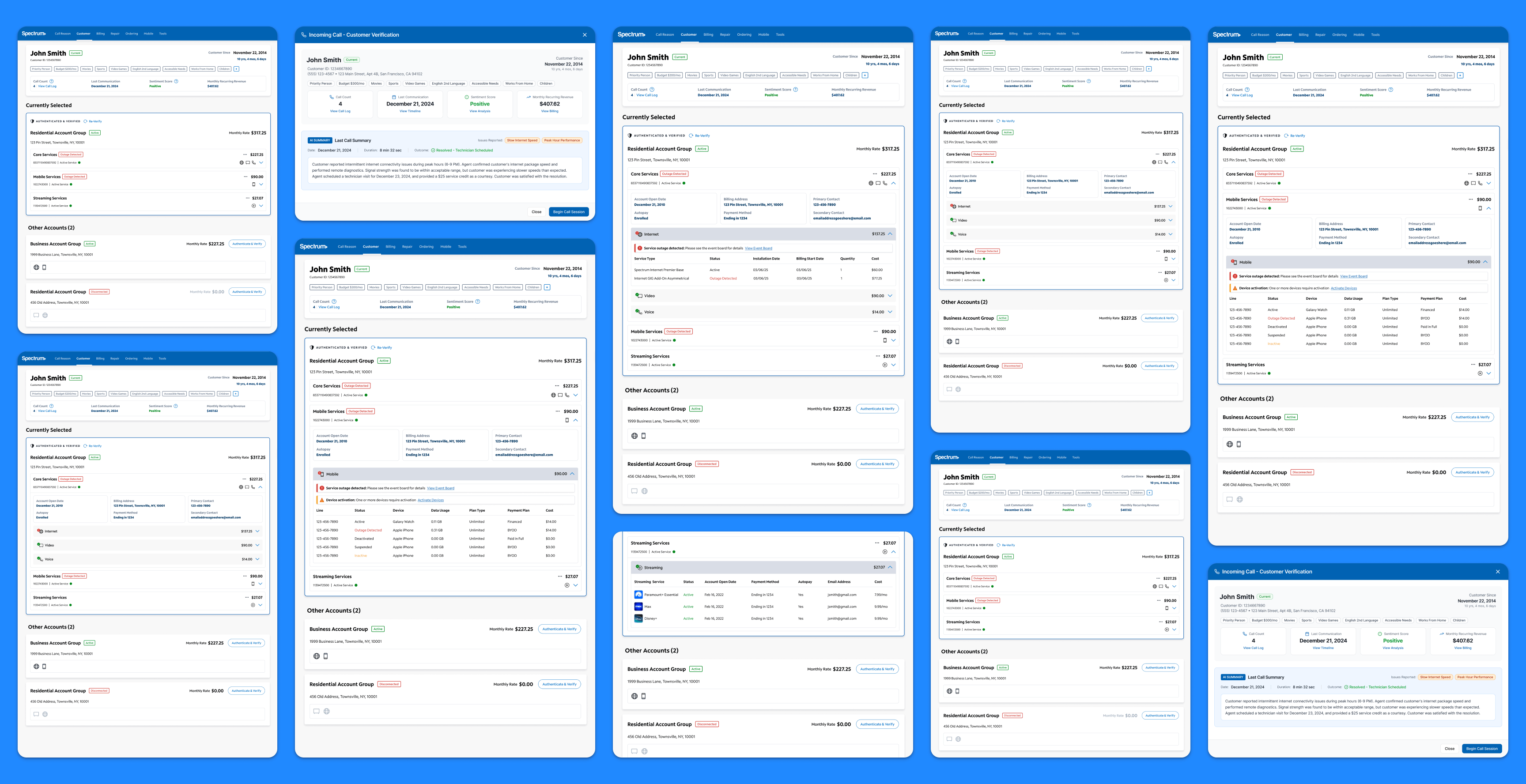The width and height of the screenshot is (1526, 784).
Task: Click calendar icon beside Last Communication in top-center dialog
Action: [x=394, y=97]
